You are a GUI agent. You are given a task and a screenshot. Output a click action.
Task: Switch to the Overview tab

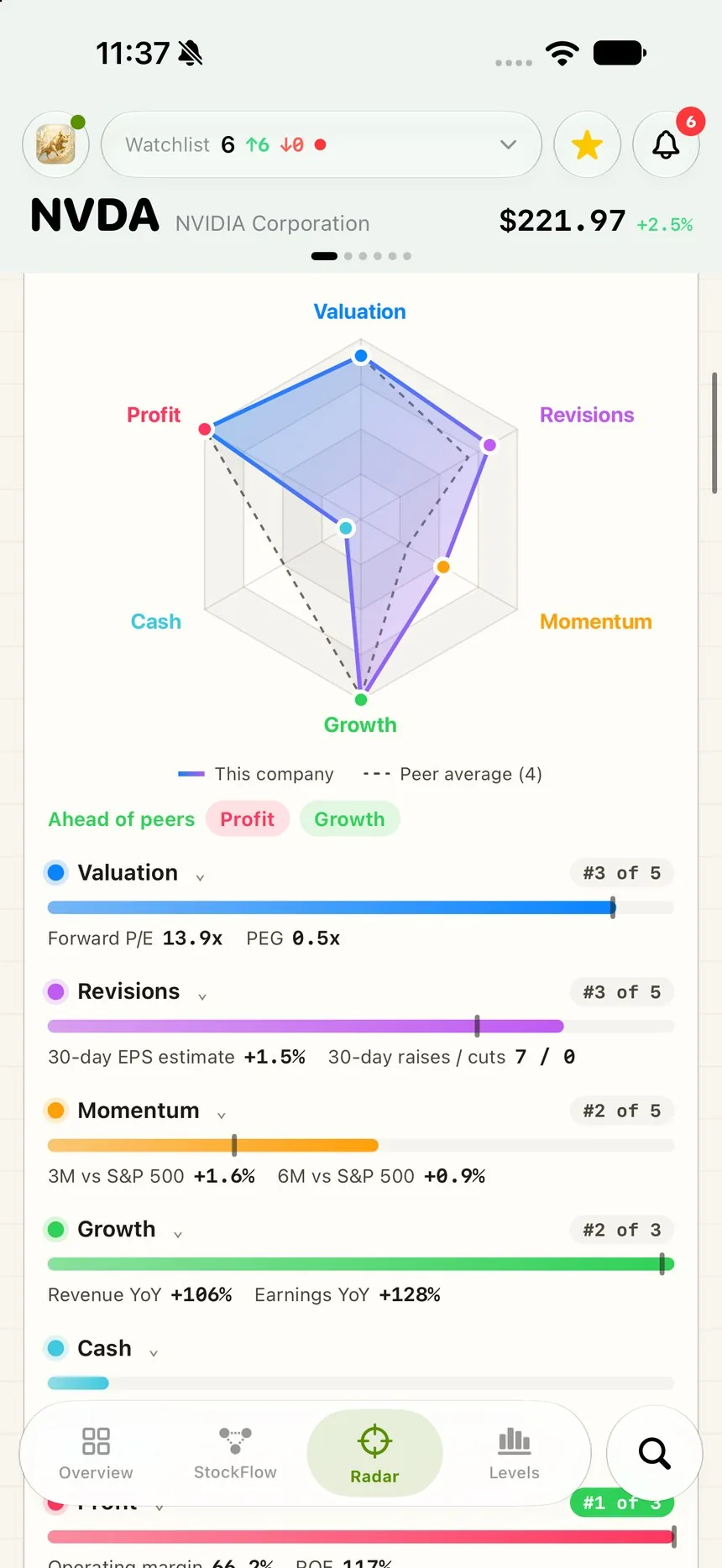tap(96, 1453)
